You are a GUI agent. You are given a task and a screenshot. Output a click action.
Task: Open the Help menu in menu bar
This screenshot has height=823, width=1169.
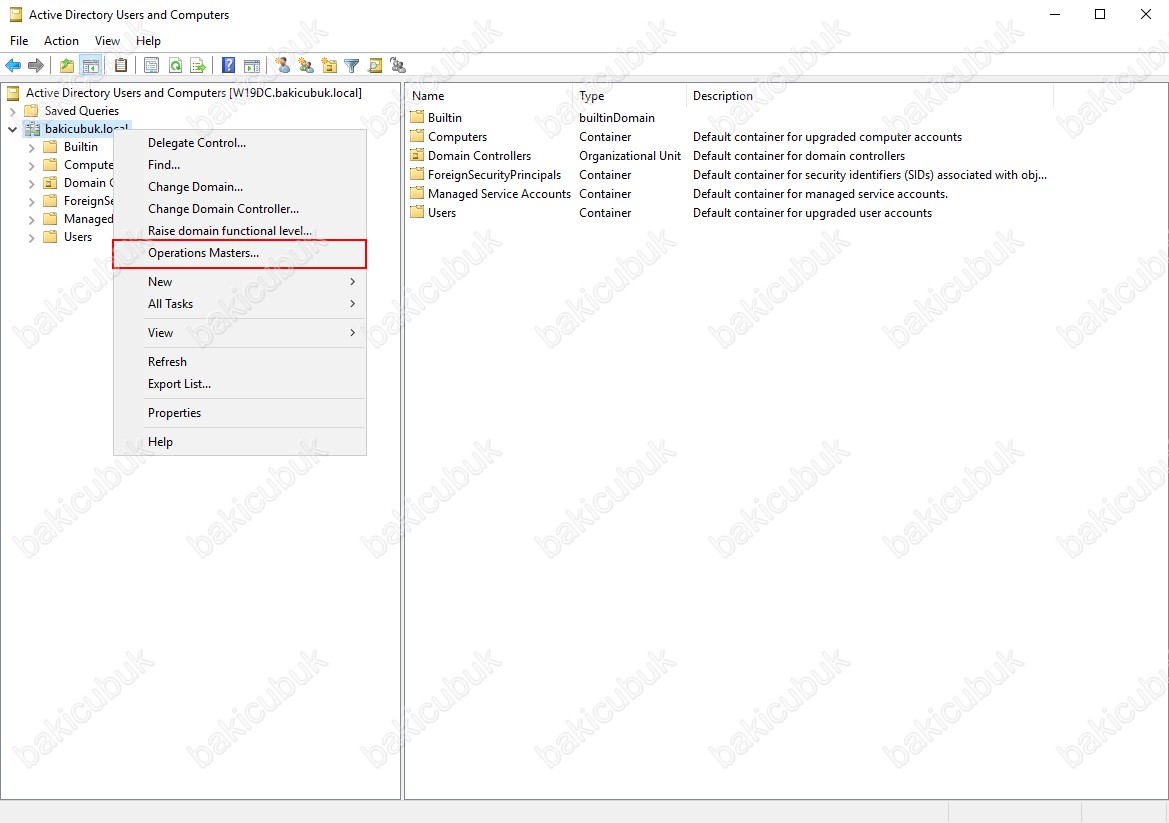[148, 40]
